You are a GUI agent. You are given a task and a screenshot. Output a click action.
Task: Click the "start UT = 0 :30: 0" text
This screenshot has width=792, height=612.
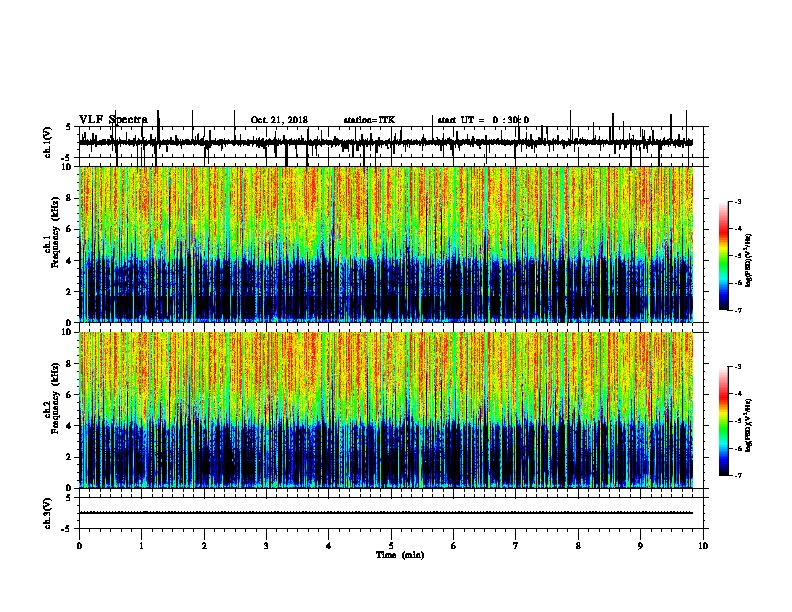coord(483,120)
